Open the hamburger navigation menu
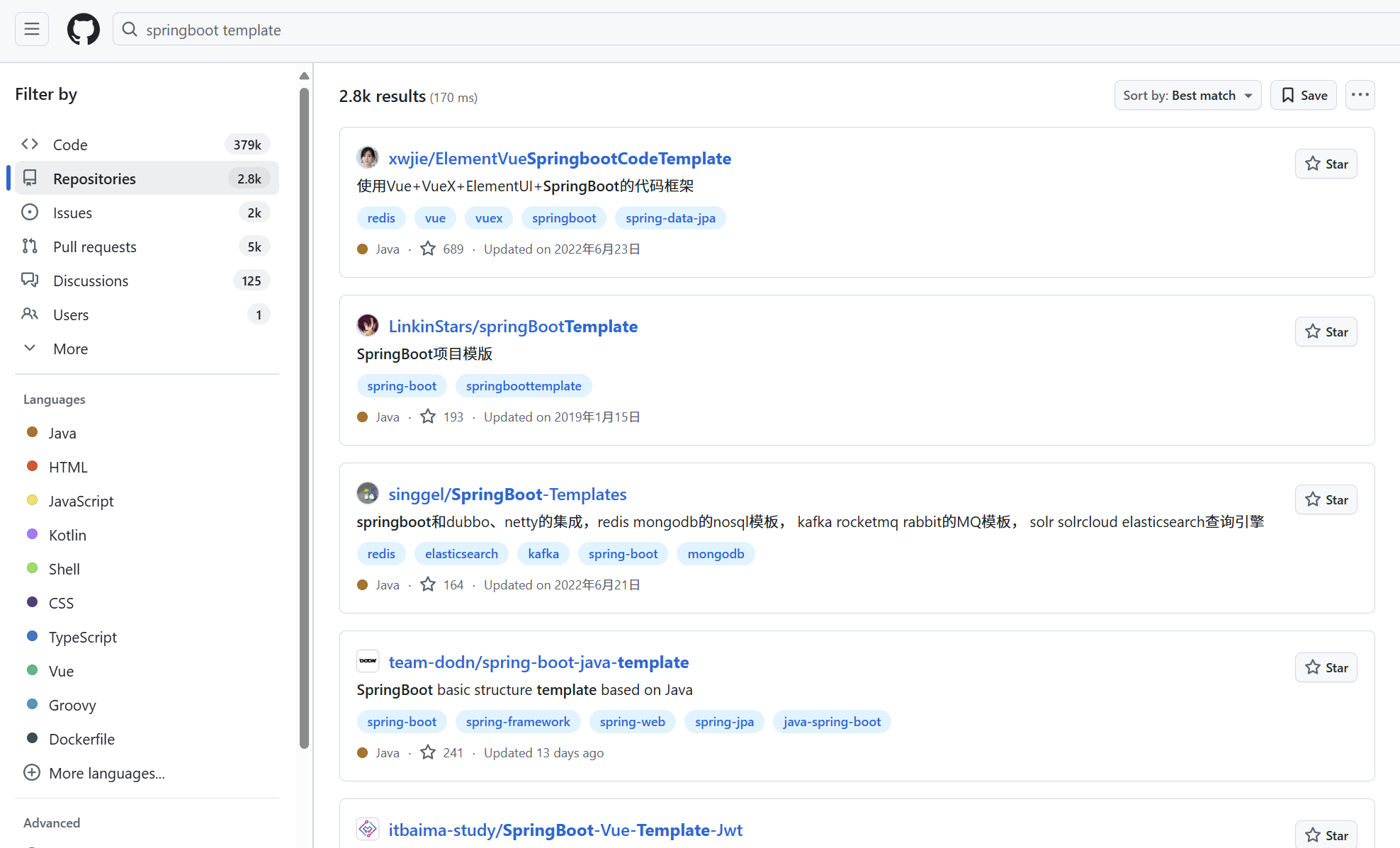The height and width of the screenshot is (848, 1400). click(32, 29)
